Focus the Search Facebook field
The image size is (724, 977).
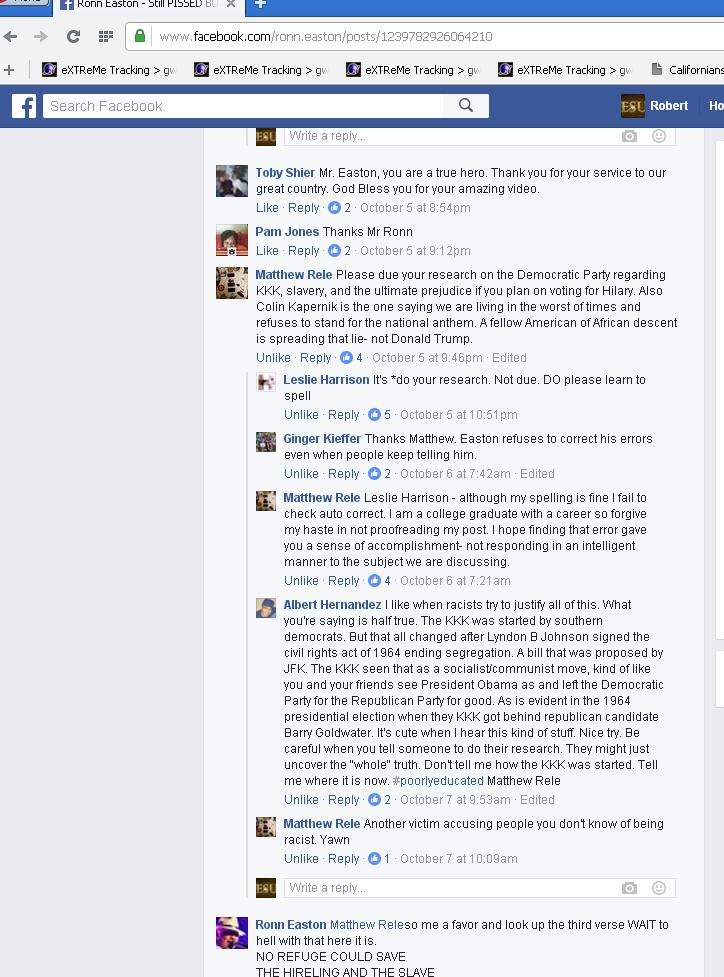click(243, 106)
